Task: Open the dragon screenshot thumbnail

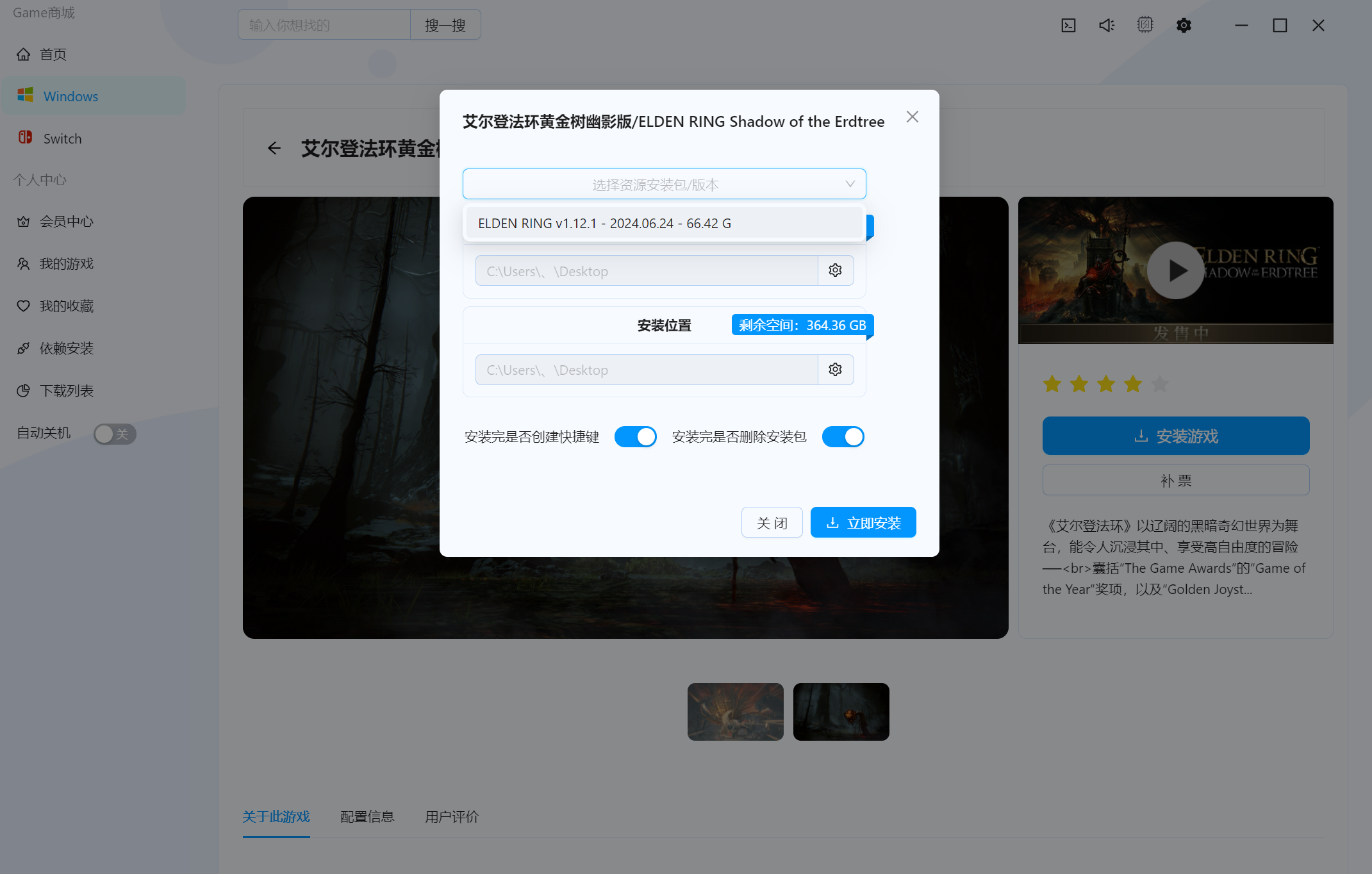Action: tap(736, 712)
